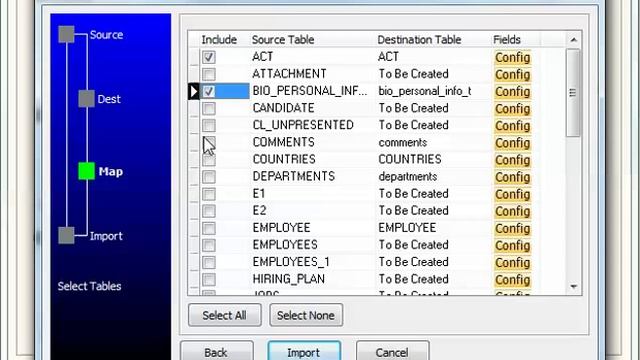Click the current-row arrow indicator for BIO_PERSONAL_INF
640x360 pixels.
pyautogui.click(x=194, y=91)
